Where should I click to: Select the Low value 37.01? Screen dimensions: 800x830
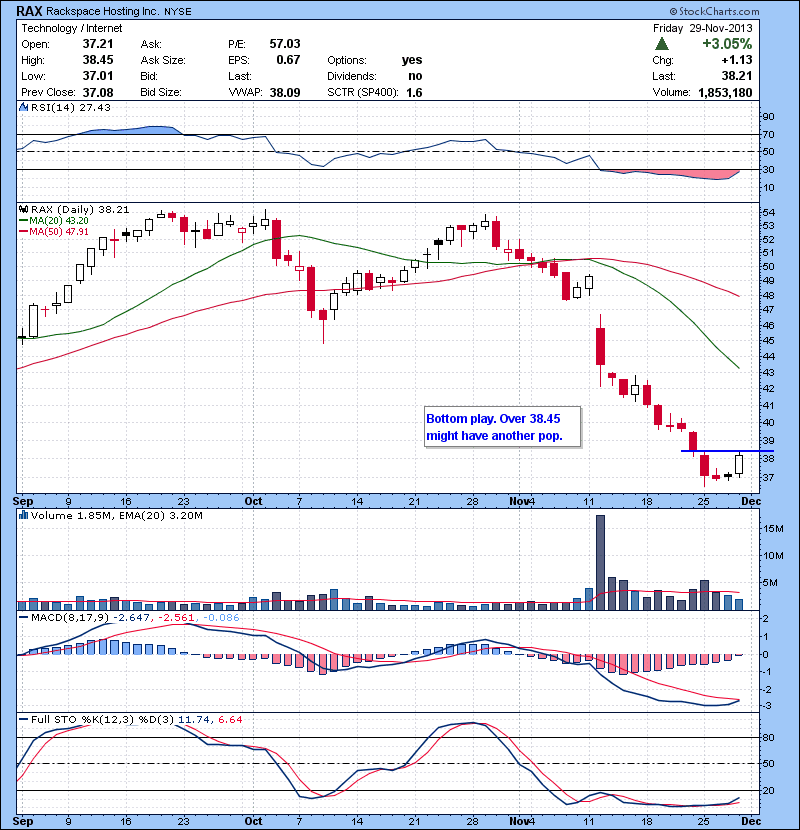[x=98, y=76]
